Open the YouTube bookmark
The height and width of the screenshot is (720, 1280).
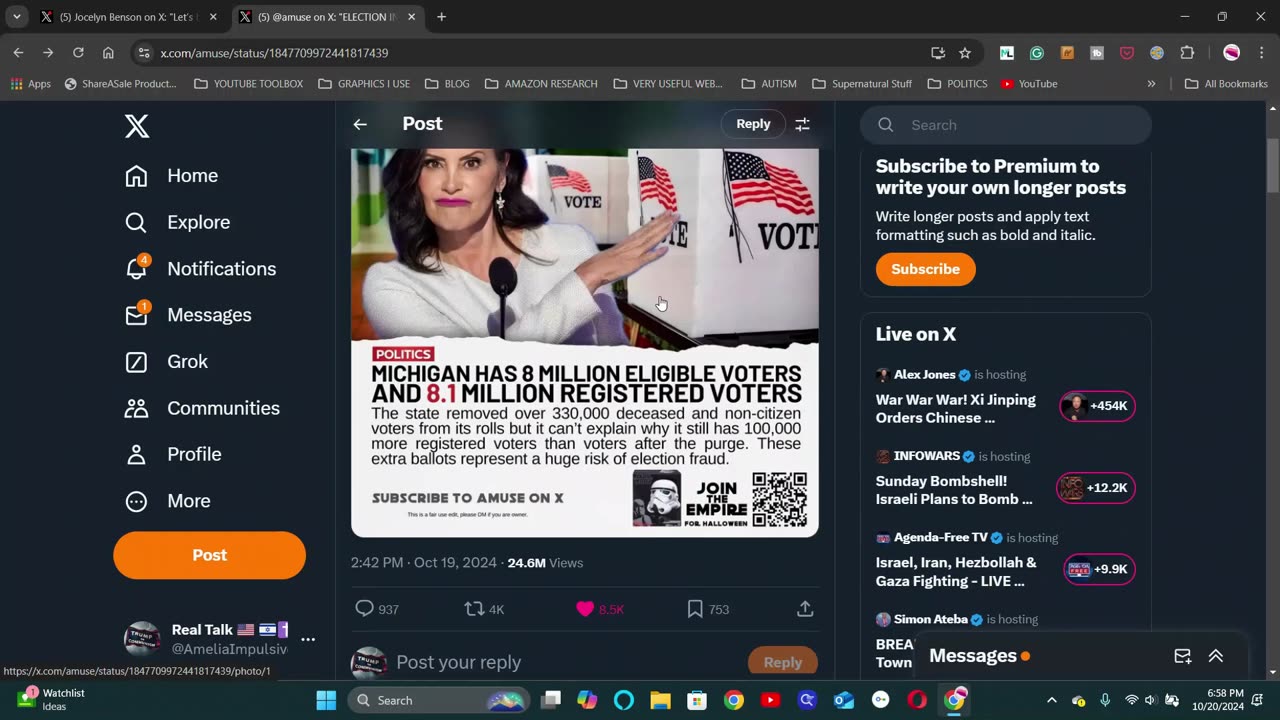tap(1029, 84)
